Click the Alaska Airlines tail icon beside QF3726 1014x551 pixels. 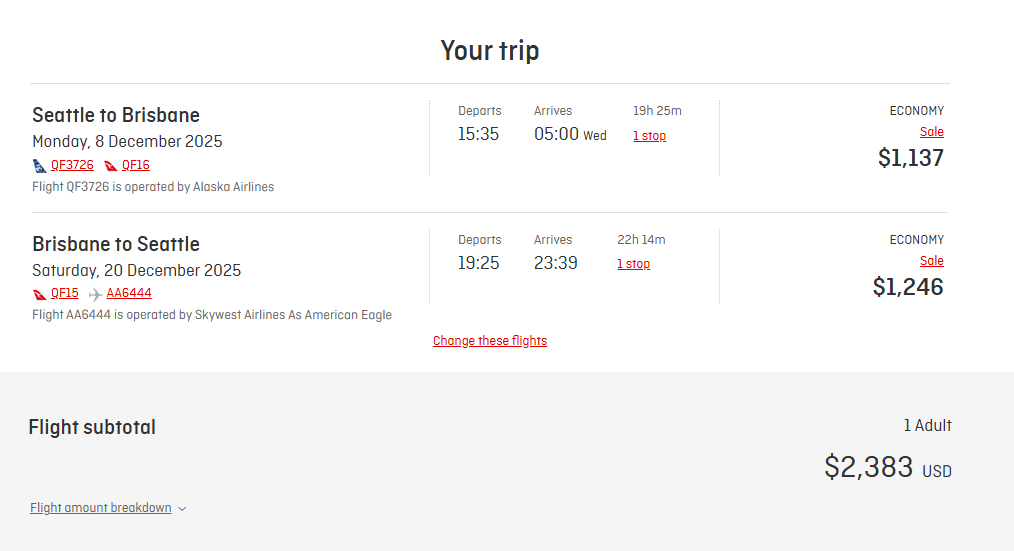tap(39, 166)
